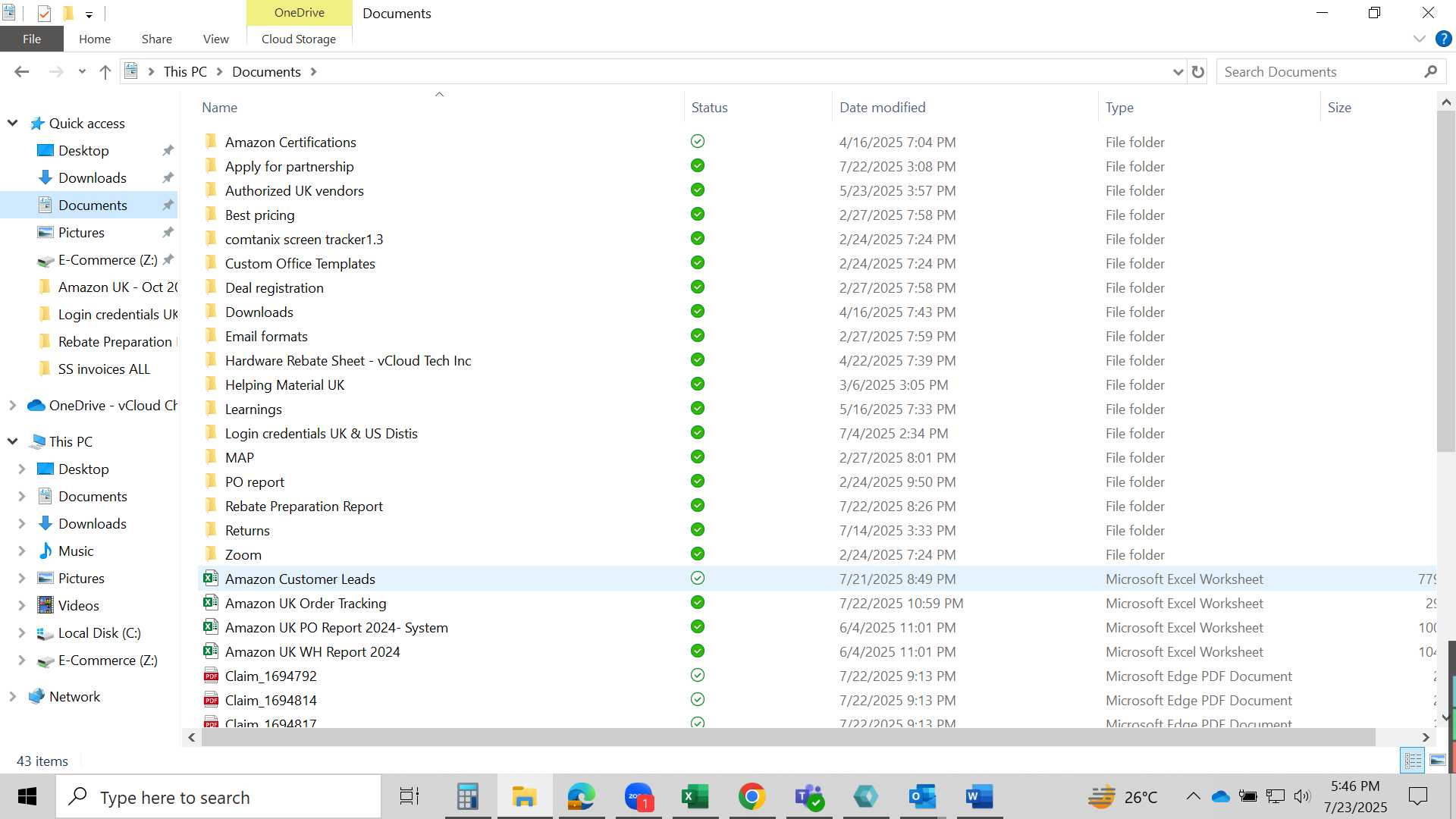Screen dimensions: 1456x819
Task: Select the Rebate Preparation Report folder
Action: click(303, 506)
